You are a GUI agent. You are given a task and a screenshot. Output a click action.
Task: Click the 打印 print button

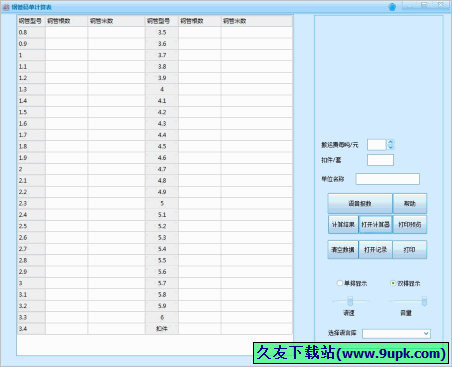(x=410, y=249)
